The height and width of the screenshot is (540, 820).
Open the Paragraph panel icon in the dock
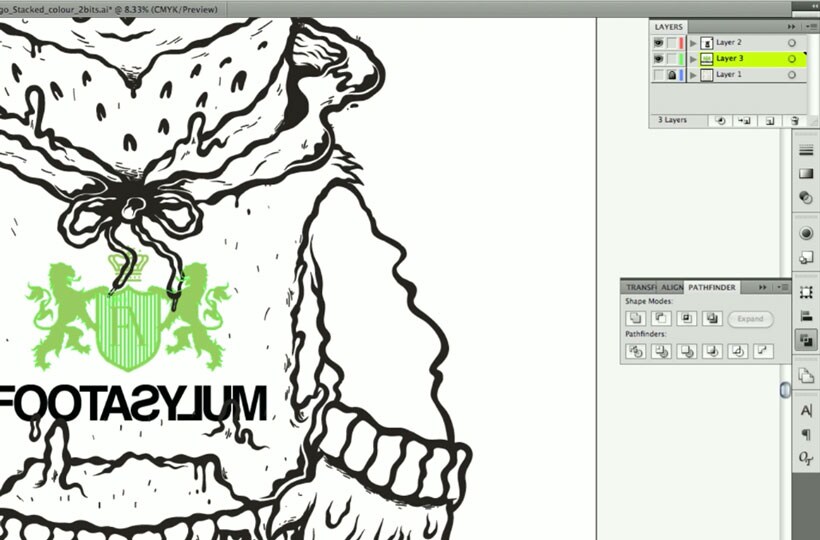click(x=806, y=434)
